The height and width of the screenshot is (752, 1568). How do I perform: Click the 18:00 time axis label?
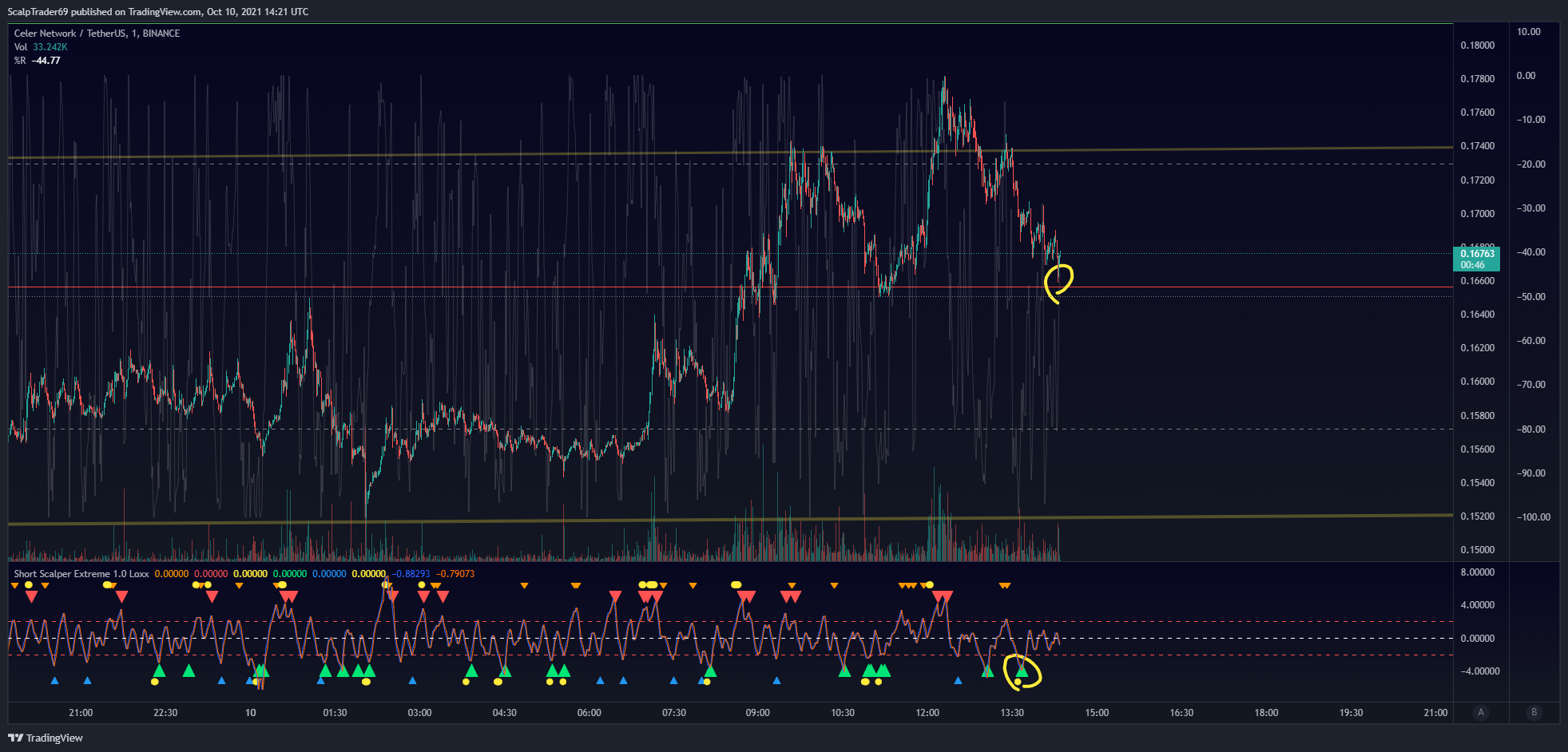click(1266, 713)
